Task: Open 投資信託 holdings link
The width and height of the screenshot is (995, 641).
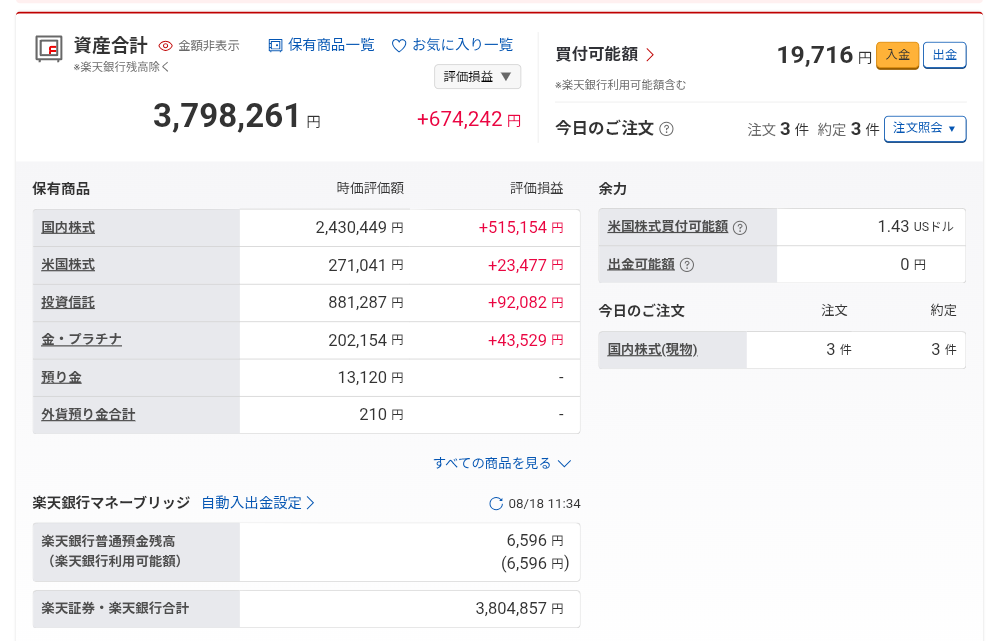Action: [68, 302]
